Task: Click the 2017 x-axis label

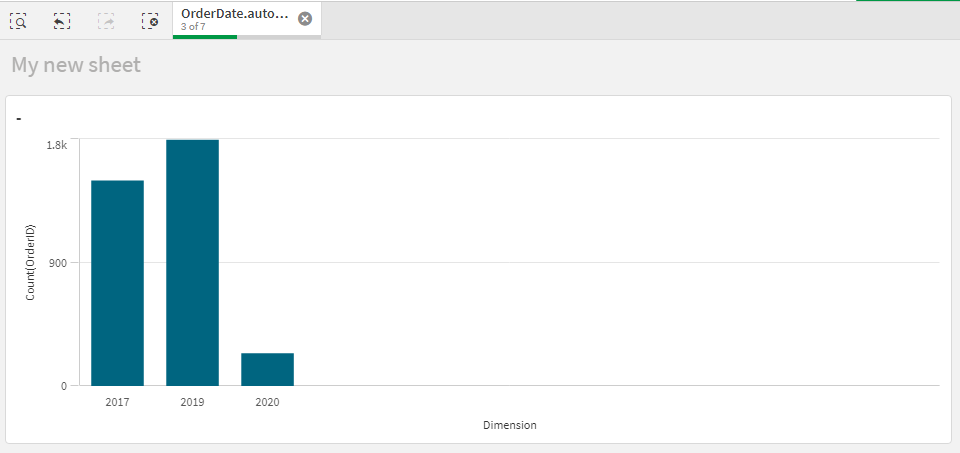Action: click(117, 402)
